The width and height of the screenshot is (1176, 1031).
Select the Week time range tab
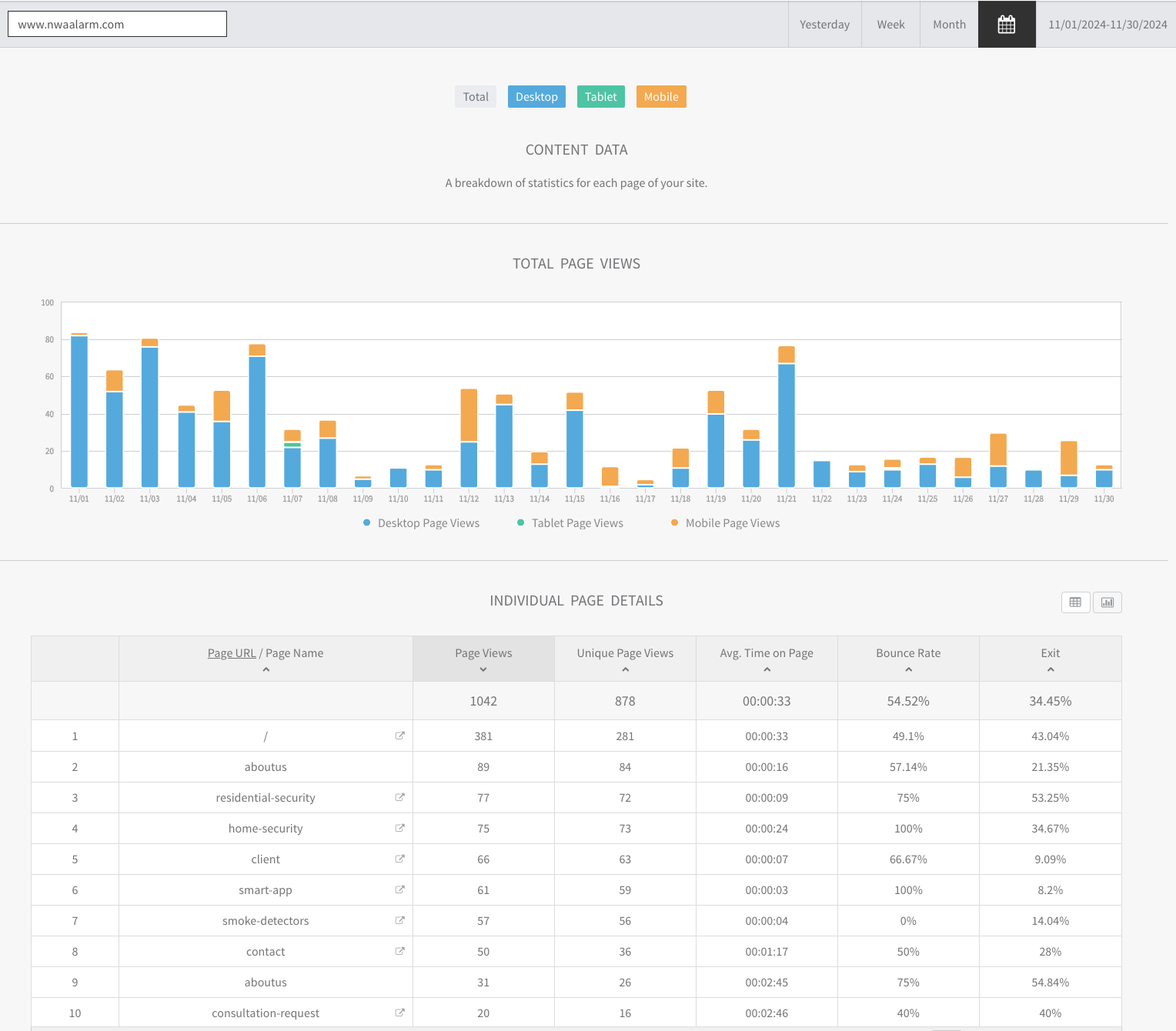890,25
